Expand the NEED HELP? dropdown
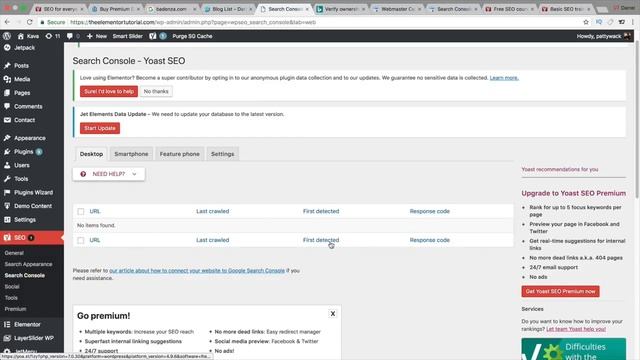The height and width of the screenshot is (360, 640). [109, 174]
